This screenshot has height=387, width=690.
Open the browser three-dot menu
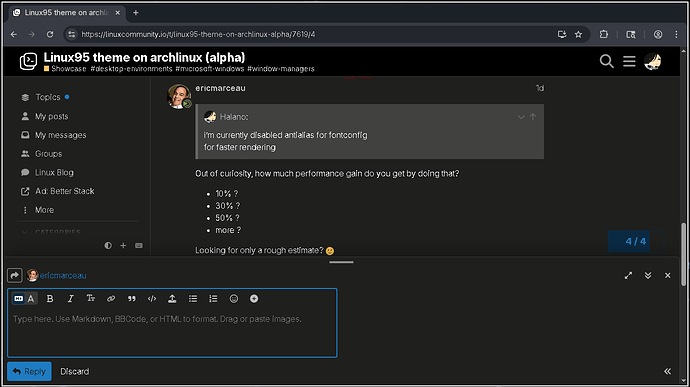[676, 34]
